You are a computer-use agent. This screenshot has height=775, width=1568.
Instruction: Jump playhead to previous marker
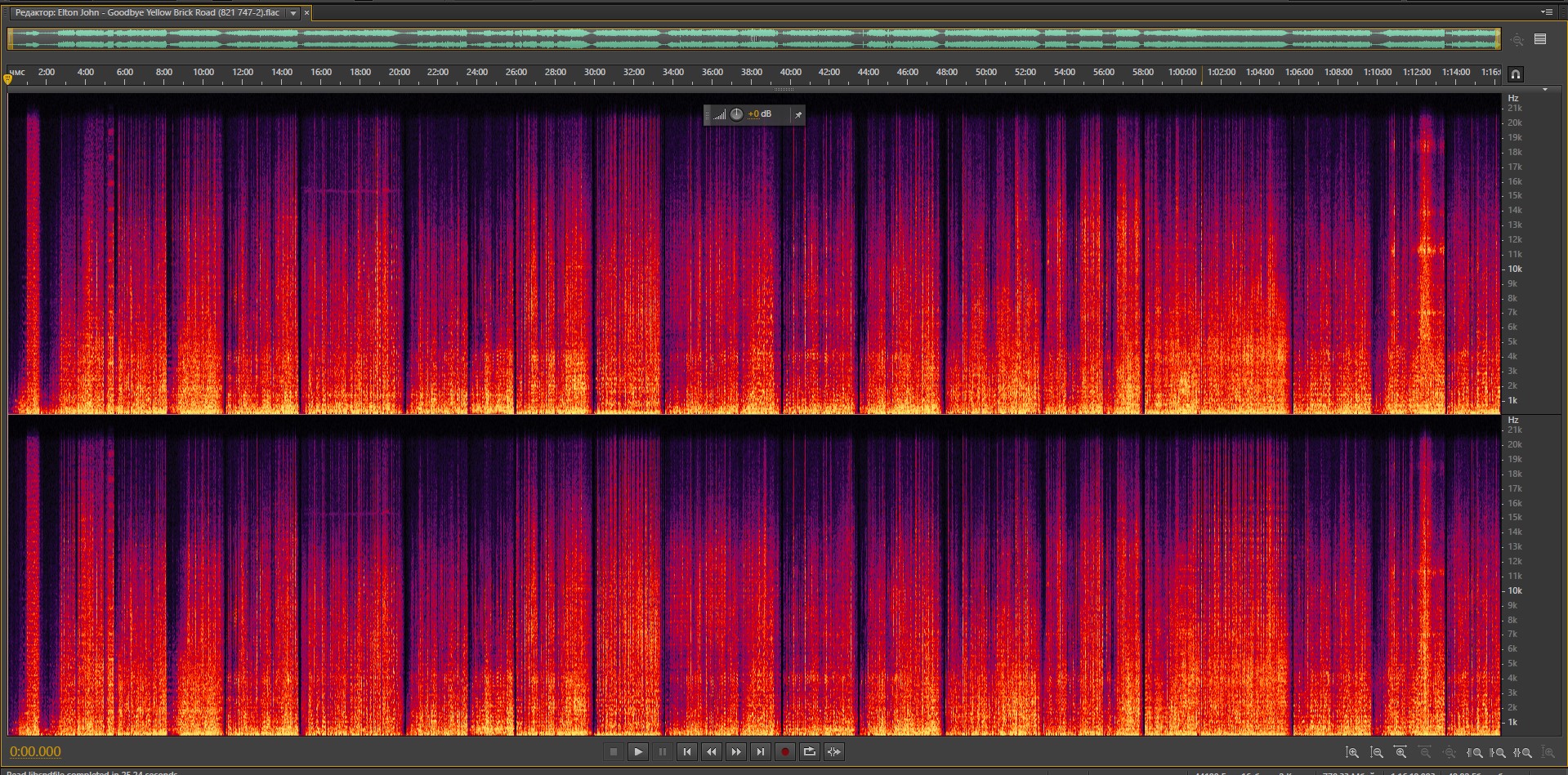pos(687,752)
